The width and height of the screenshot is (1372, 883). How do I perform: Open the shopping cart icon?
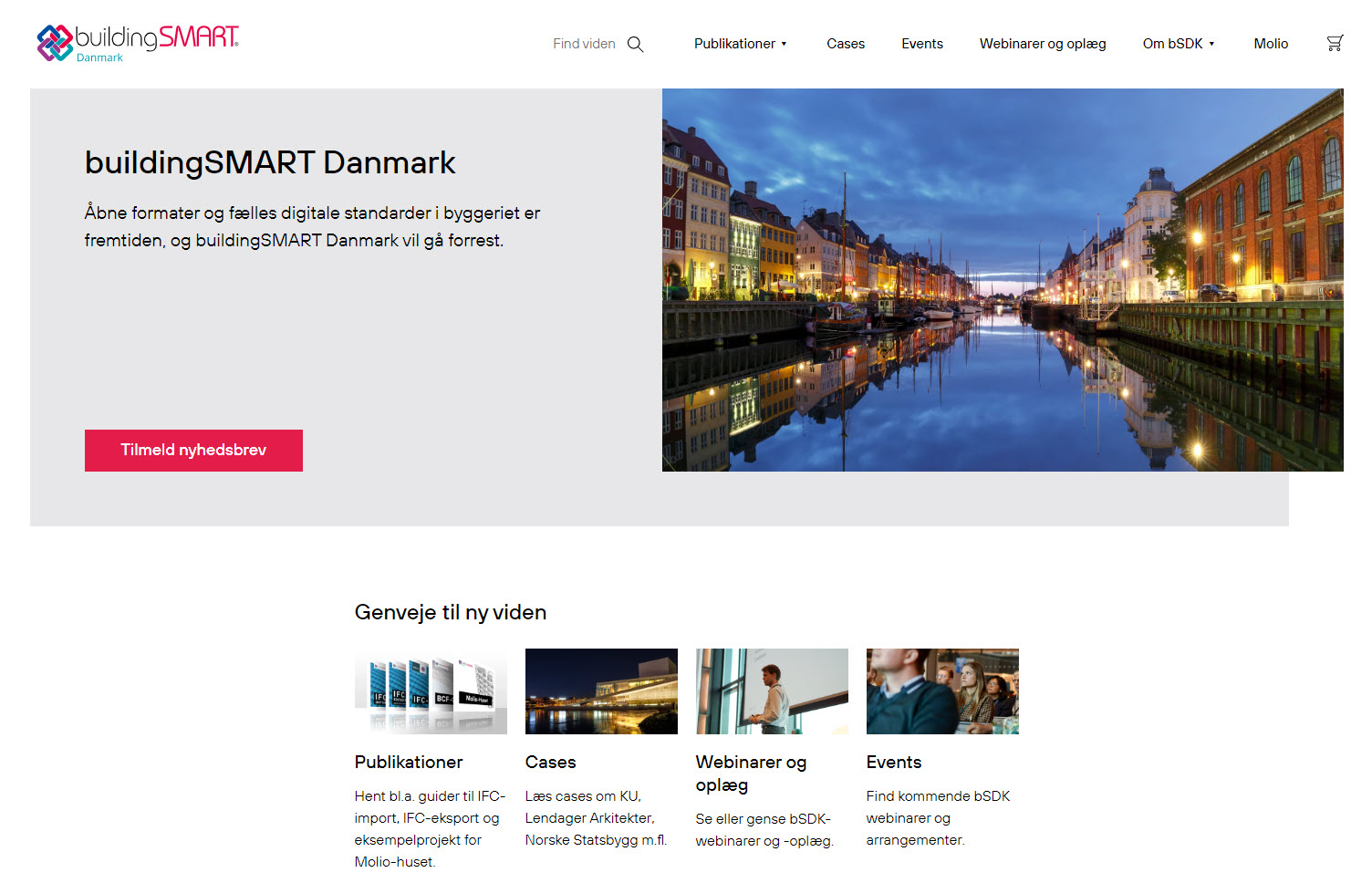[1335, 43]
